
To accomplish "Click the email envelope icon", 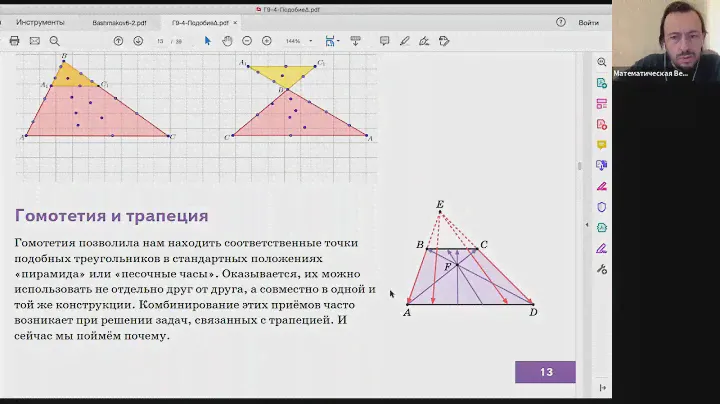I will pyautogui.click(x=34, y=41).
